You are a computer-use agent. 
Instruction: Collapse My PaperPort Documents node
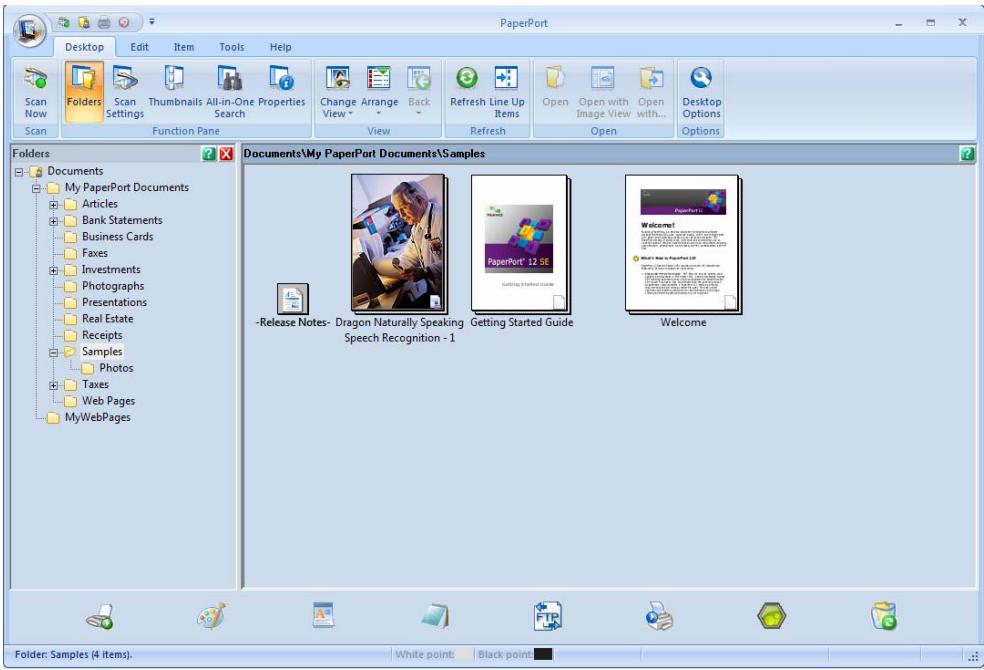[36, 188]
